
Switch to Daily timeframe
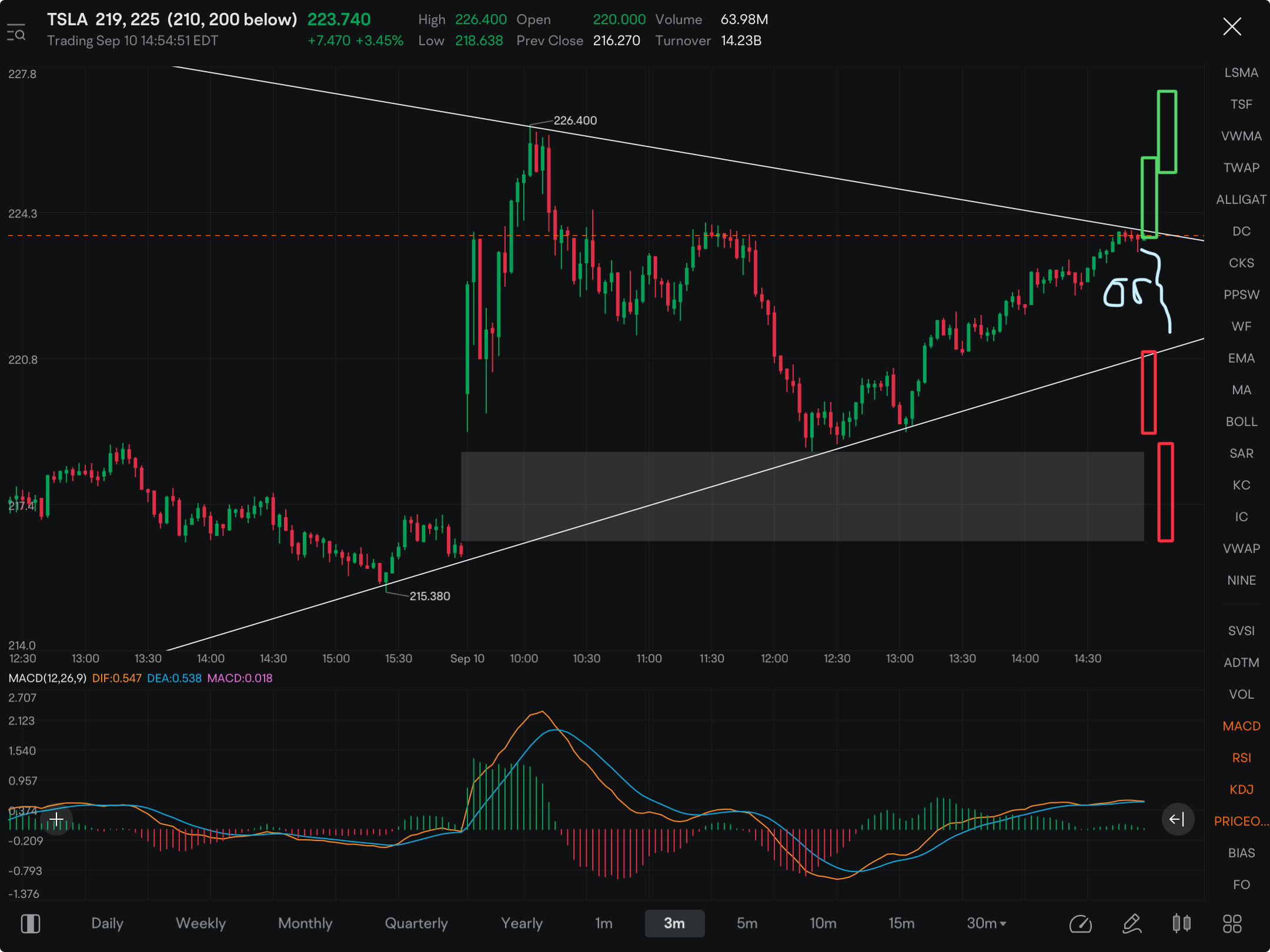[107, 923]
